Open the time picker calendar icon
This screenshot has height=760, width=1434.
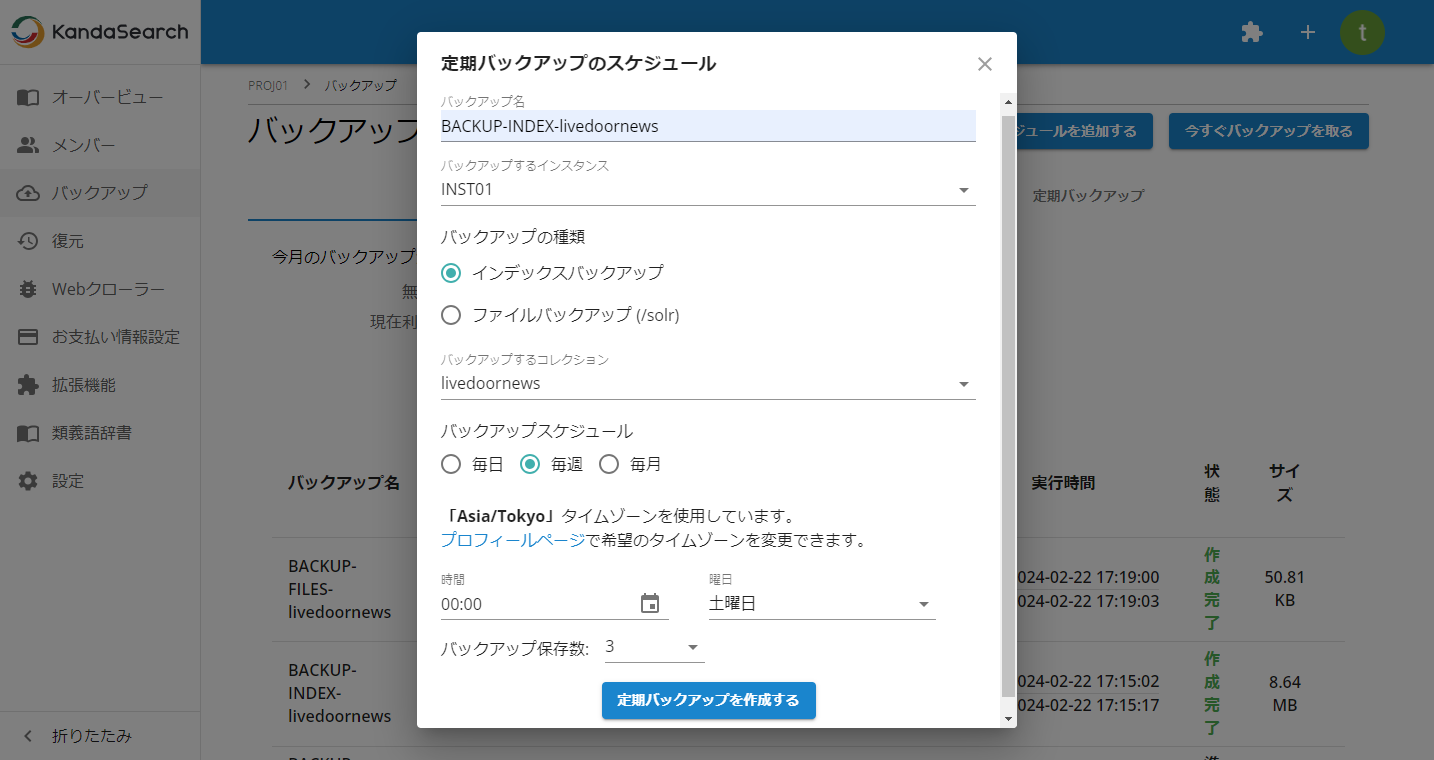[x=650, y=603]
